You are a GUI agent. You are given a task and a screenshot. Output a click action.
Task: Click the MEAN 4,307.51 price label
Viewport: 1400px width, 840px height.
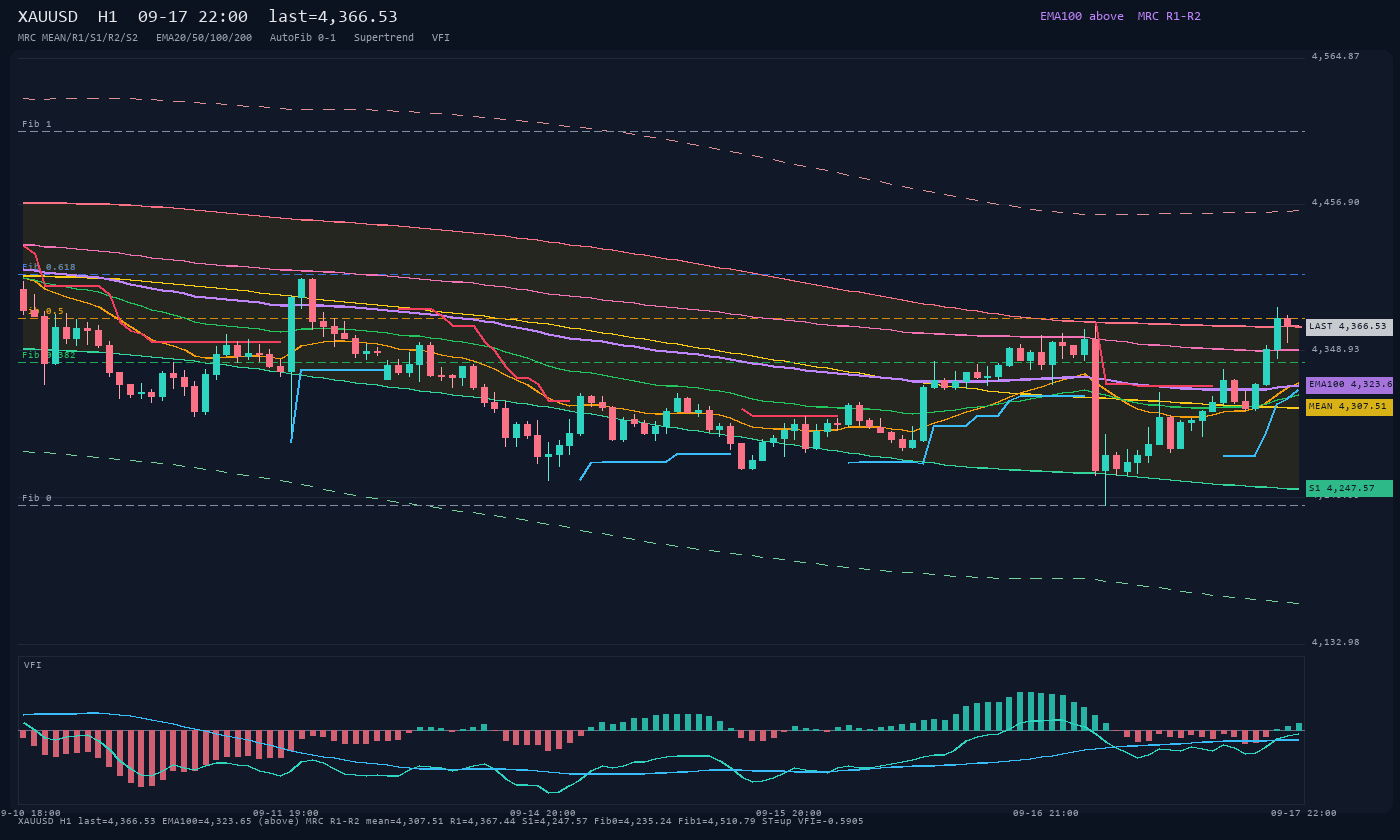pyautogui.click(x=1349, y=407)
